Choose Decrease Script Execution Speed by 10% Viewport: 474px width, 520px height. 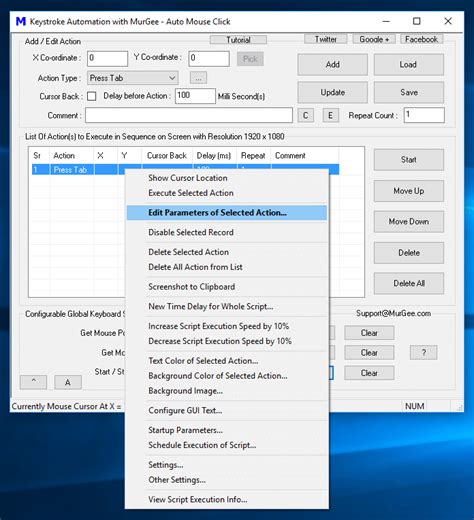[x=227, y=341]
